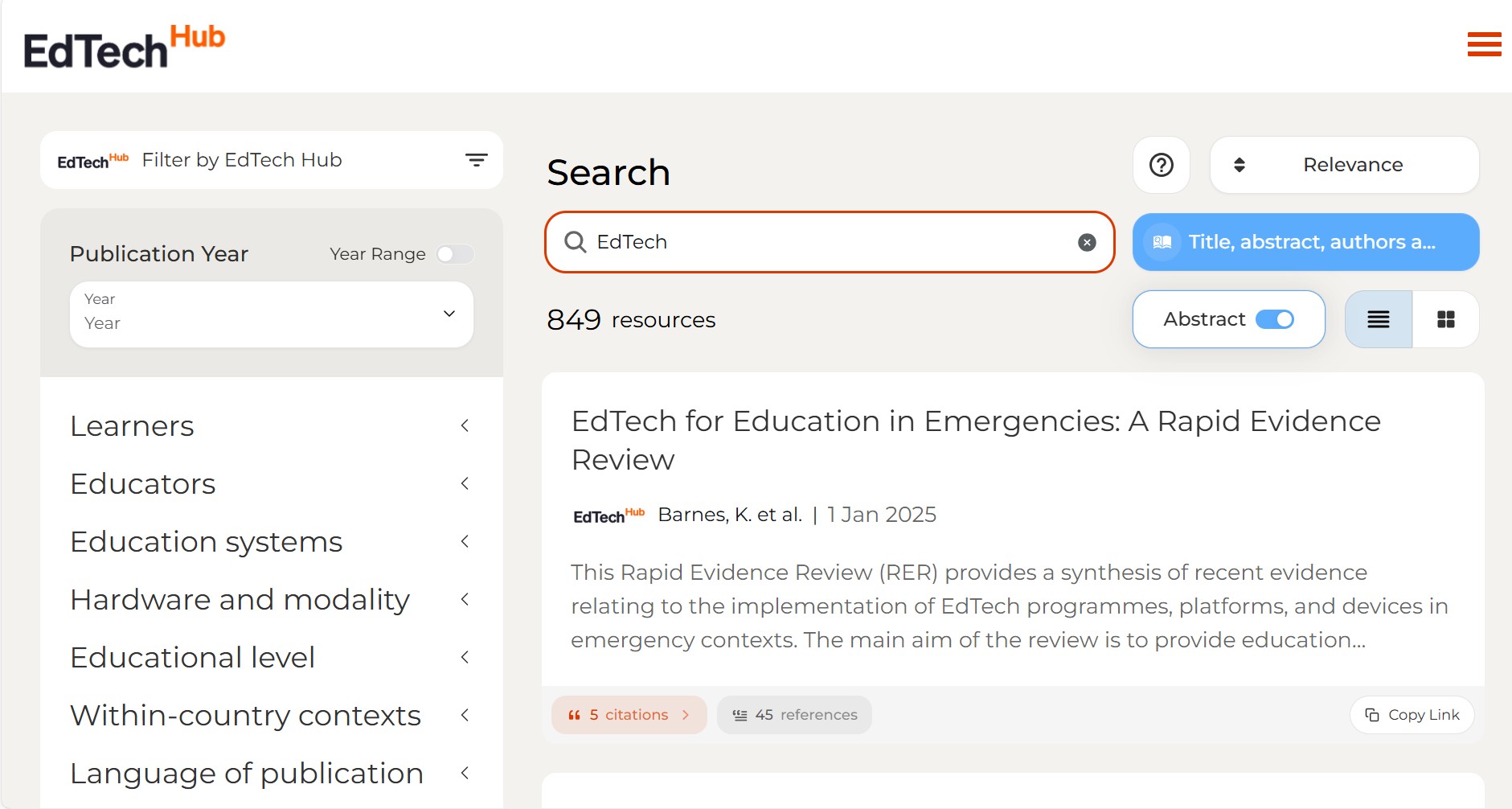Toggle the Year Range switch

[x=455, y=254]
